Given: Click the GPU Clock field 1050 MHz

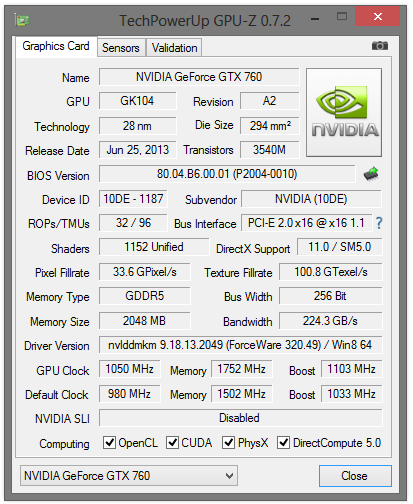Looking at the screenshot, I should 129,369.
